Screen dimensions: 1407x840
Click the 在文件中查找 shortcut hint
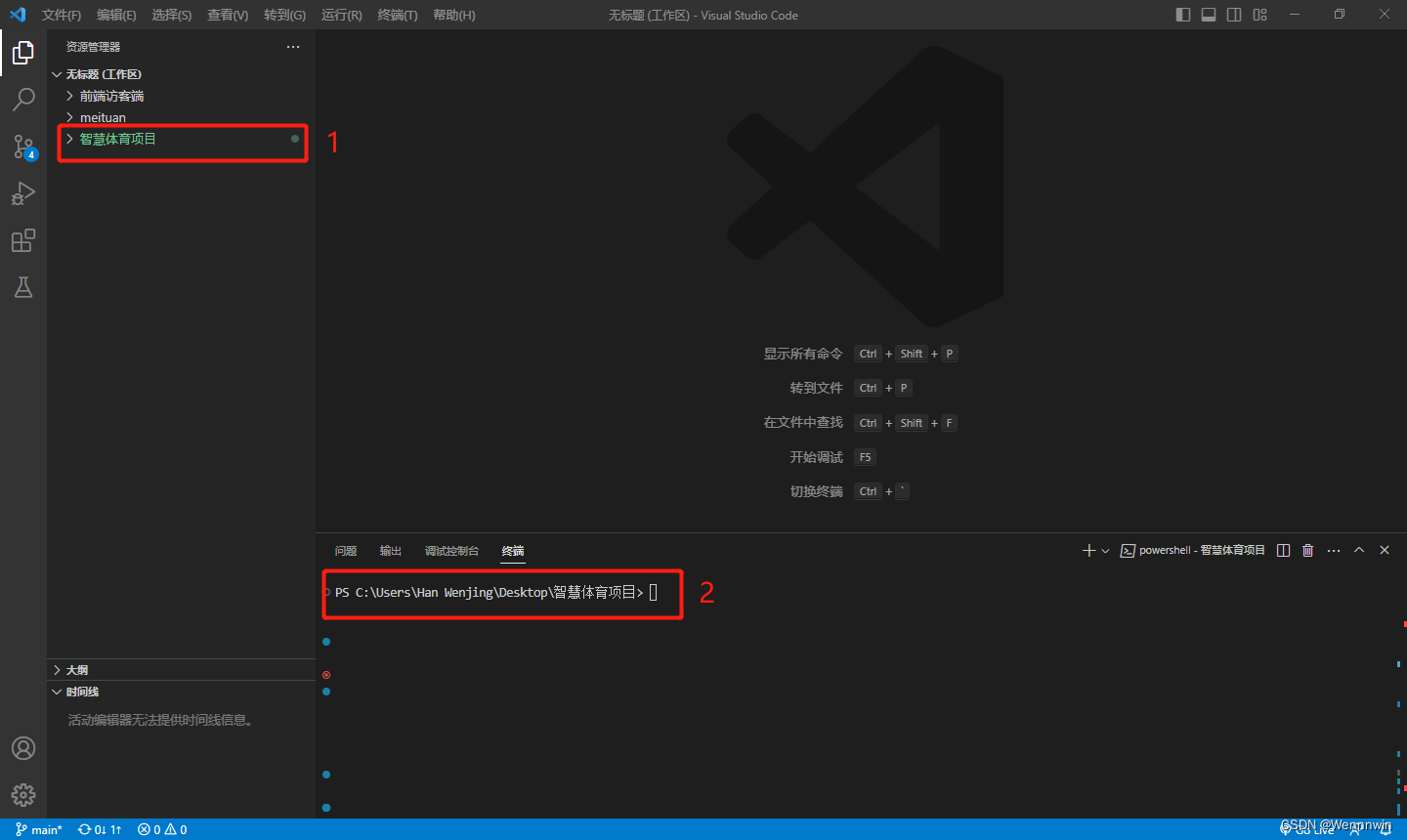803,422
